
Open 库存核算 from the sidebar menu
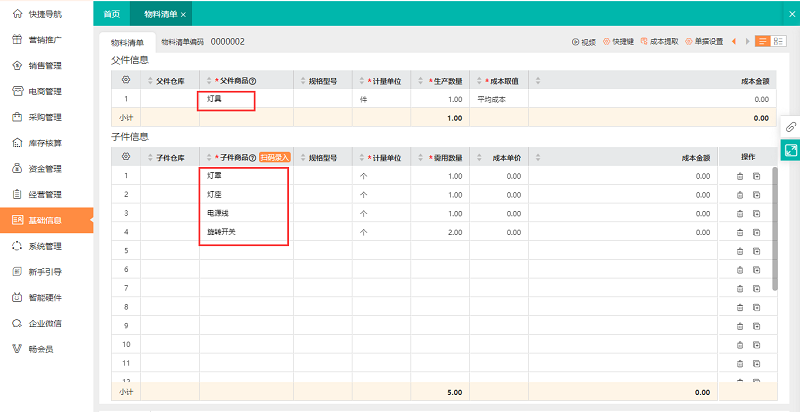pos(46,143)
